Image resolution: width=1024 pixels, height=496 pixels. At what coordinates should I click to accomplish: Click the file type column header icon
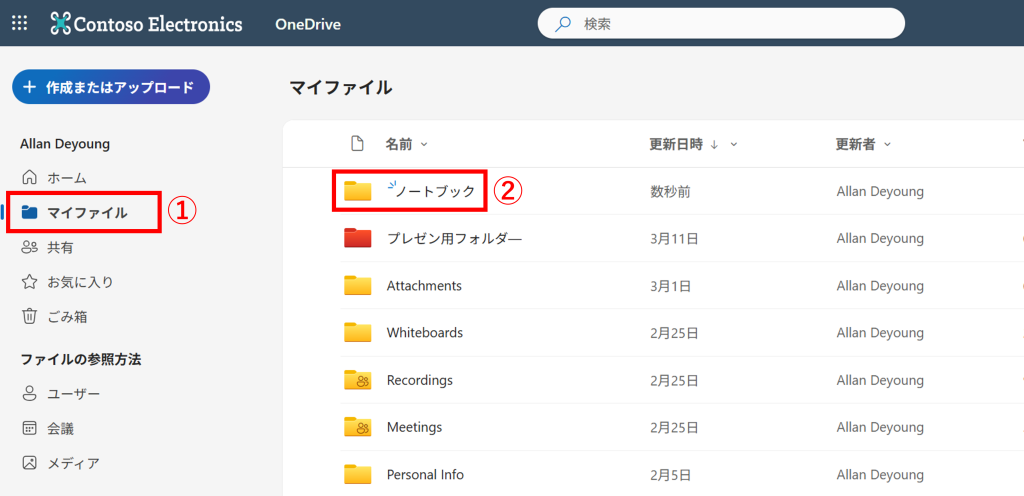(x=357, y=144)
